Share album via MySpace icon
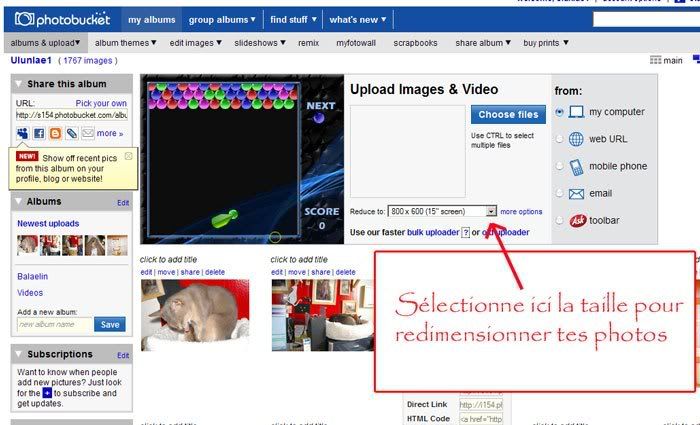 pyautogui.click(x=22, y=133)
